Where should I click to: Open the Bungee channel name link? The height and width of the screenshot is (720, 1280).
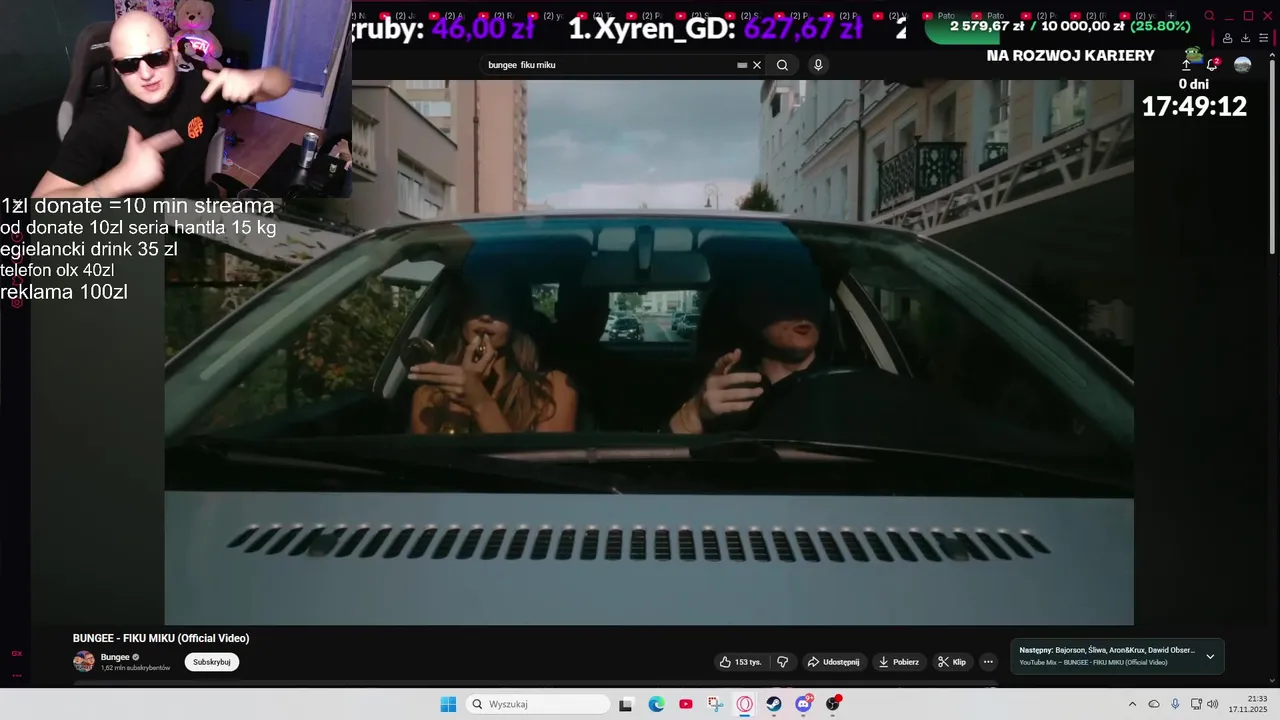coord(114,657)
